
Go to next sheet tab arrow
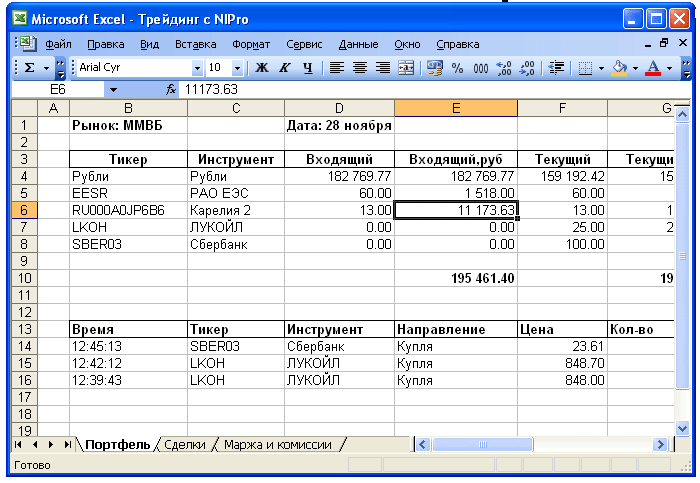(51, 445)
